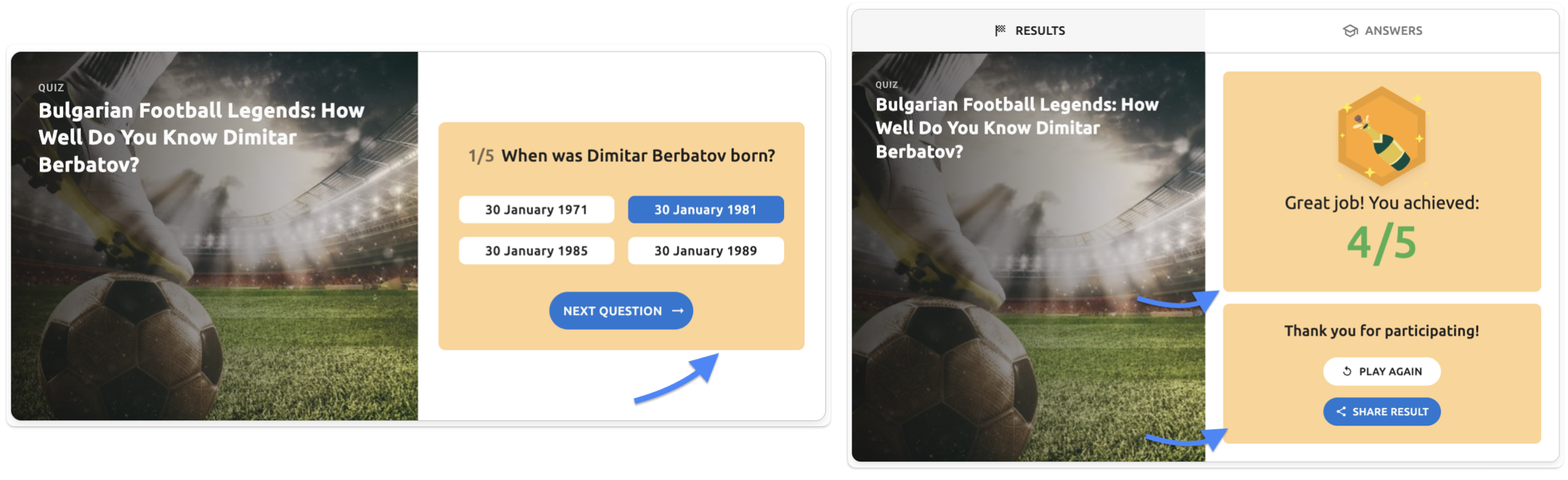The height and width of the screenshot is (480, 1568).
Task: Click the Play Again button
Action: point(1381,372)
